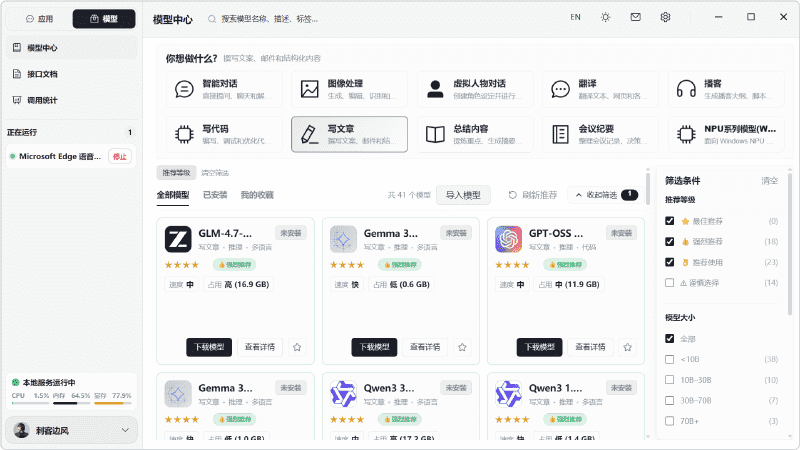The height and width of the screenshot is (450, 800).
Task: Click 刷新推荐 to refresh recommendations
Action: (533, 195)
